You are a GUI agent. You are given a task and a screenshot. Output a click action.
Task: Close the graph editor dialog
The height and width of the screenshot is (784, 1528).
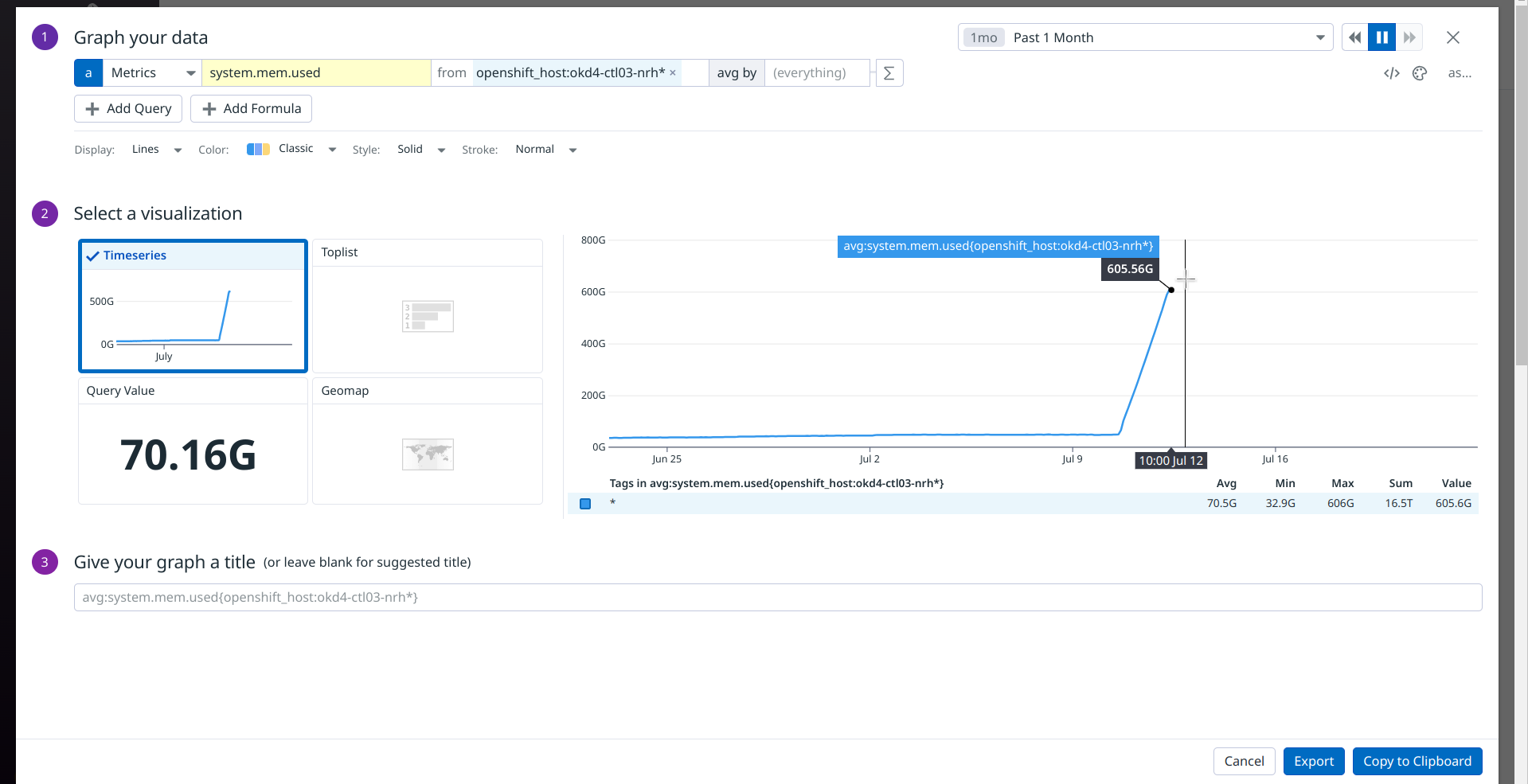point(1452,37)
